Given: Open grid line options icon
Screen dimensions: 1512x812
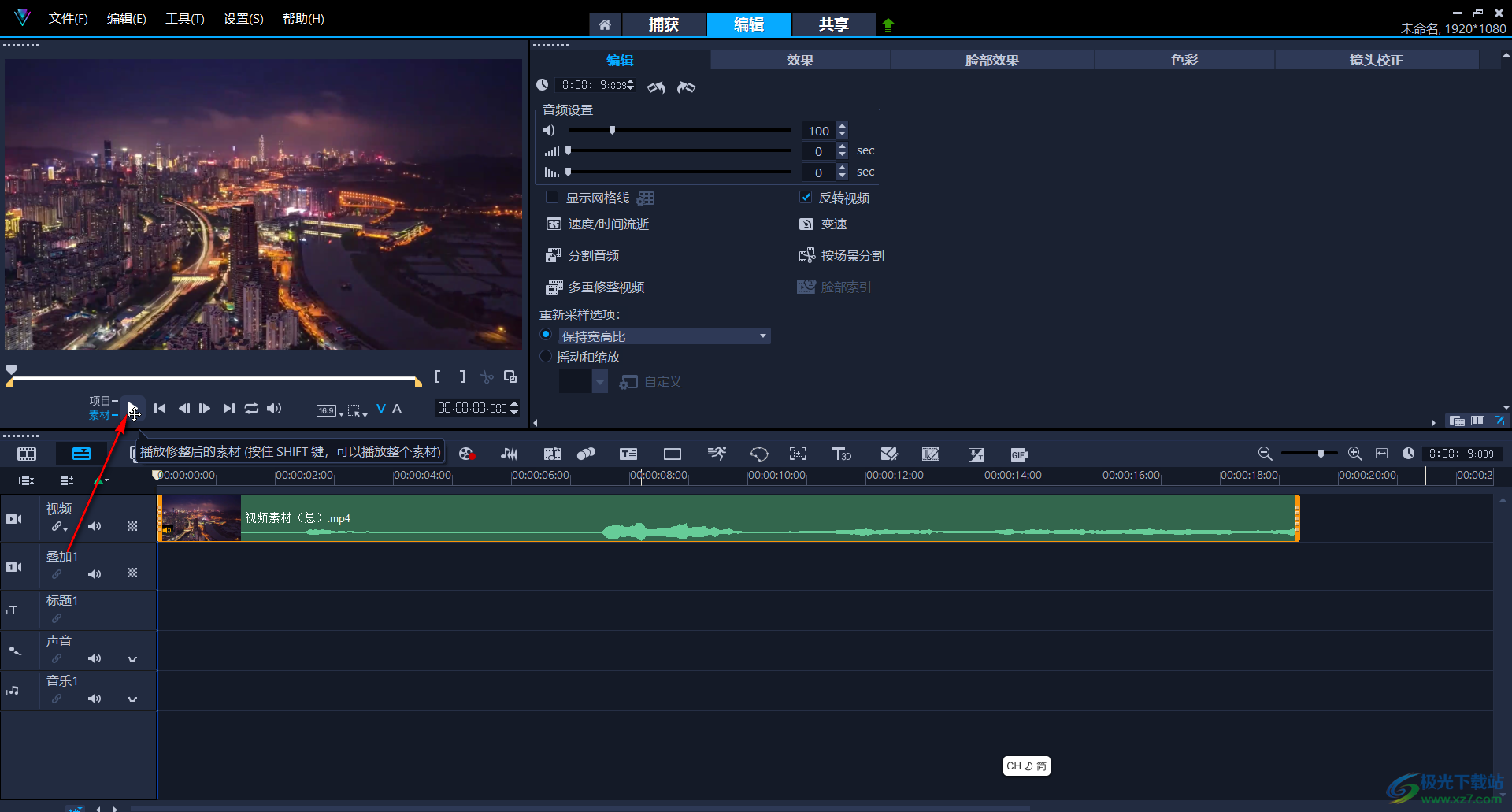Looking at the screenshot, I should click(x=646, y=198).
